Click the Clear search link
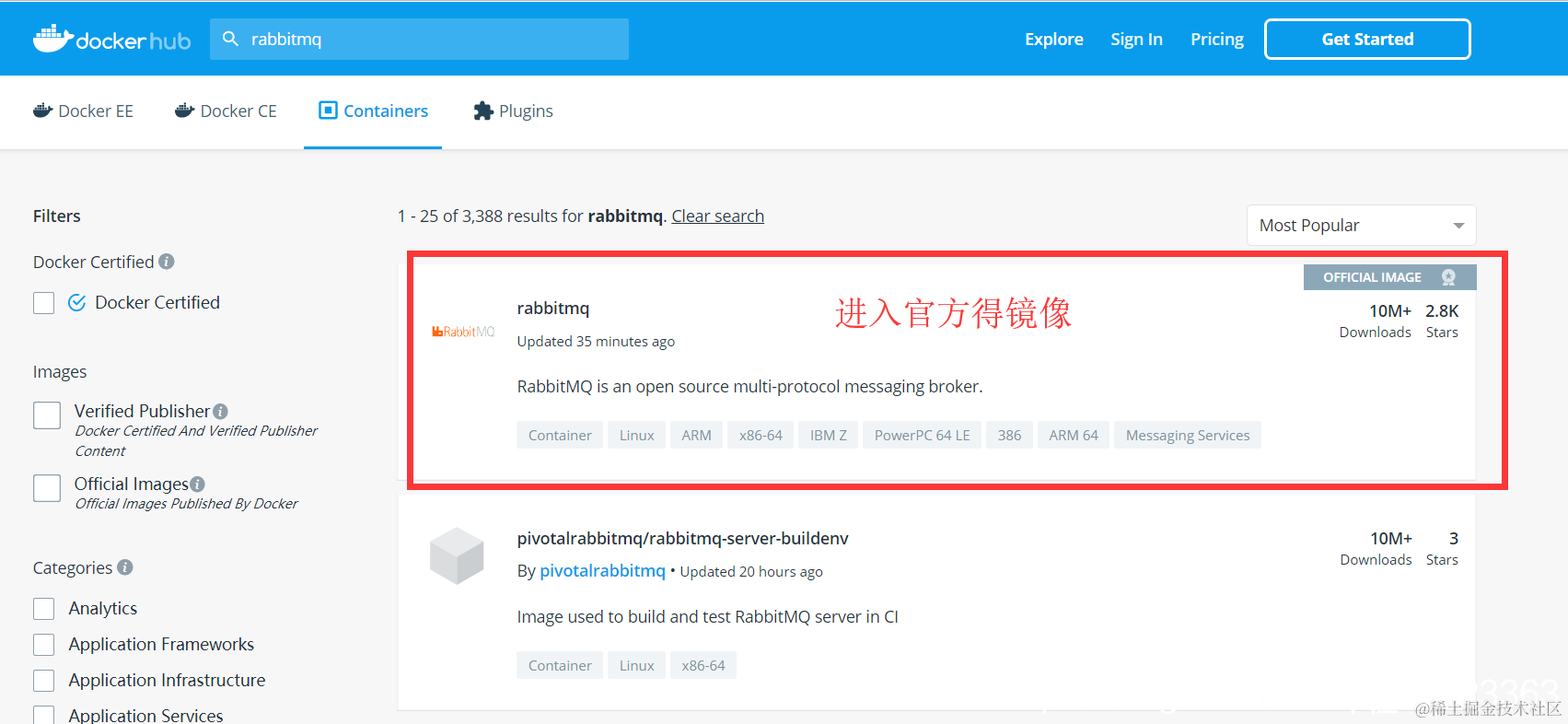Image resolution: width=1568 pixels, height=724 pixels. coord(717,216)
